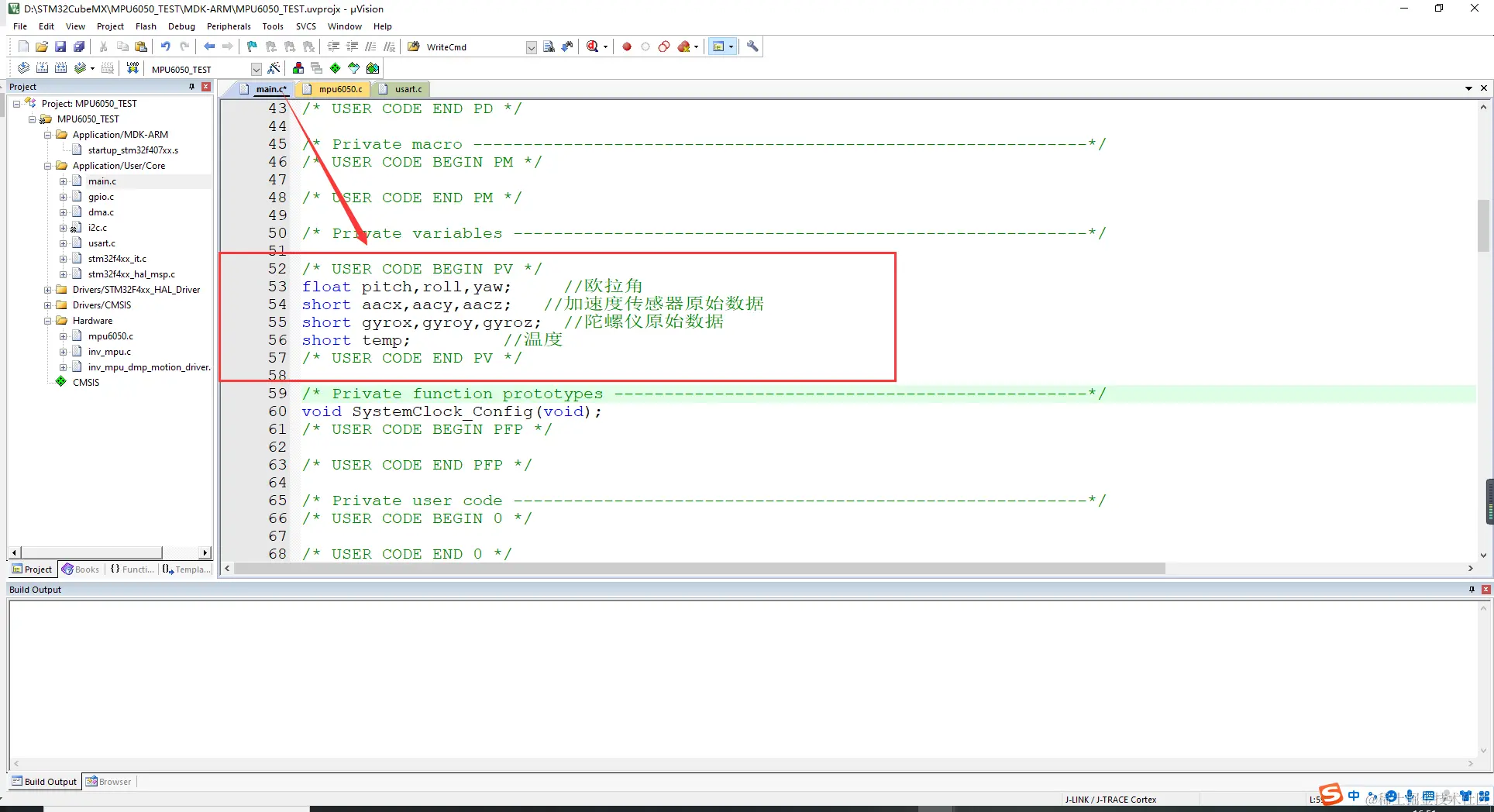Open a file using the Open folder icon

(x=42, y=46)
